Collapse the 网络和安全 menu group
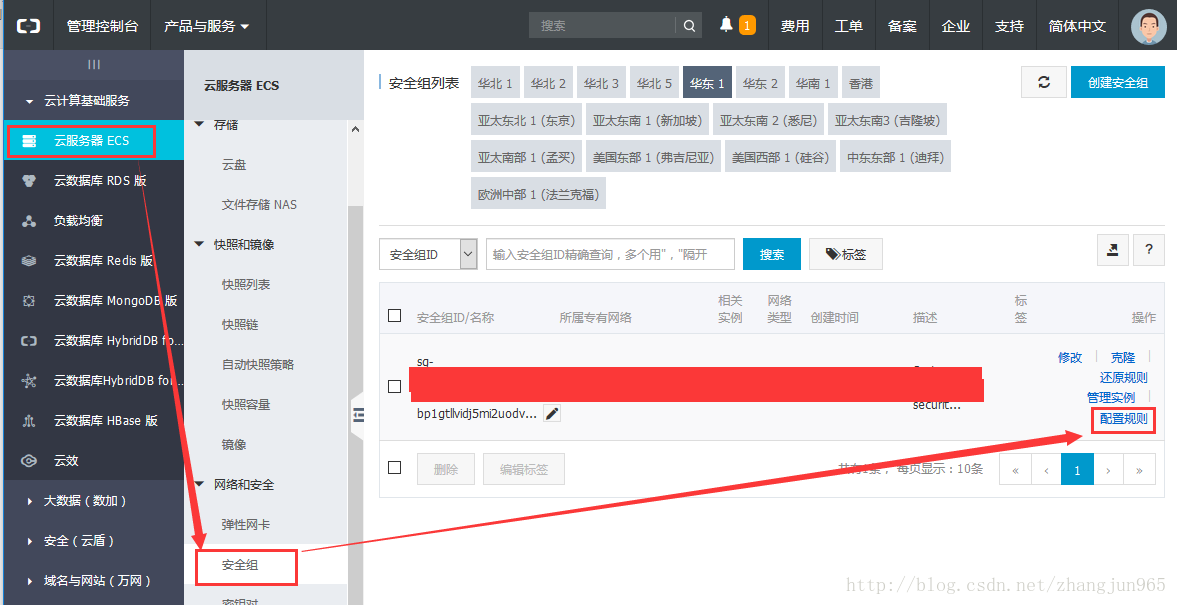This screenshot has height=605, width=1177. click(199, 484)
